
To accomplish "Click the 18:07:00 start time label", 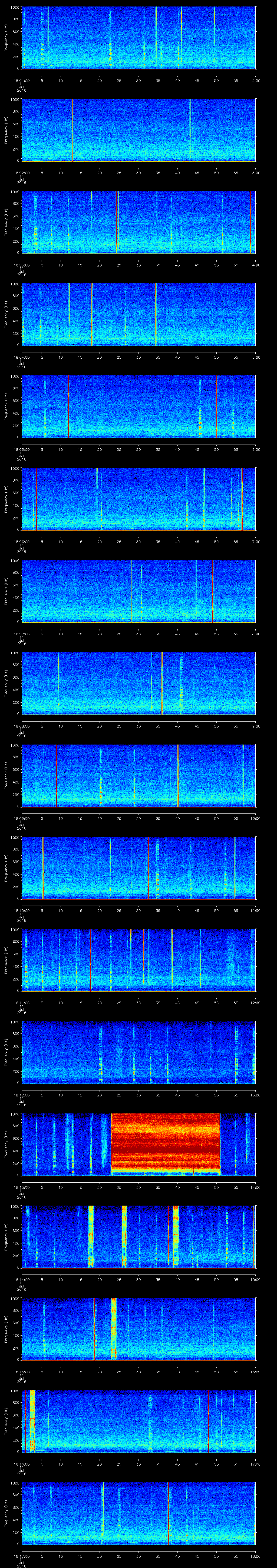I will click(21, 634).
